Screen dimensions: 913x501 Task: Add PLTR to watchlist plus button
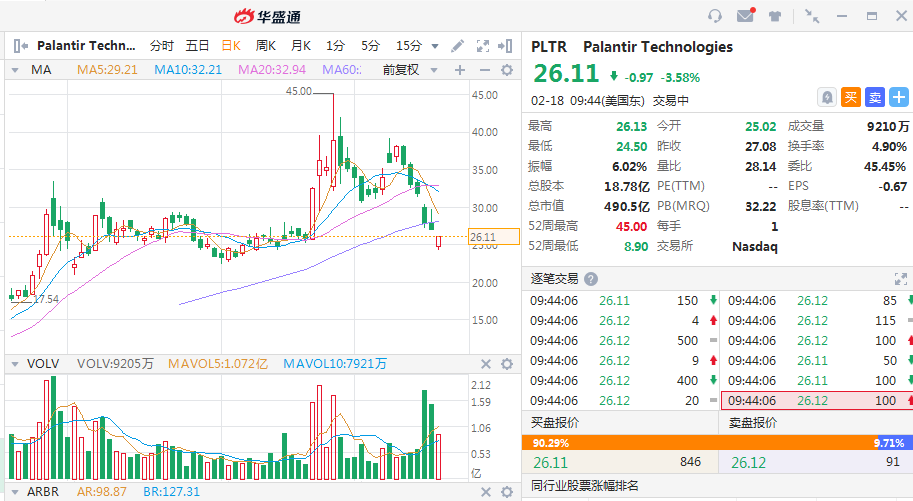click(x=898, y=97)
